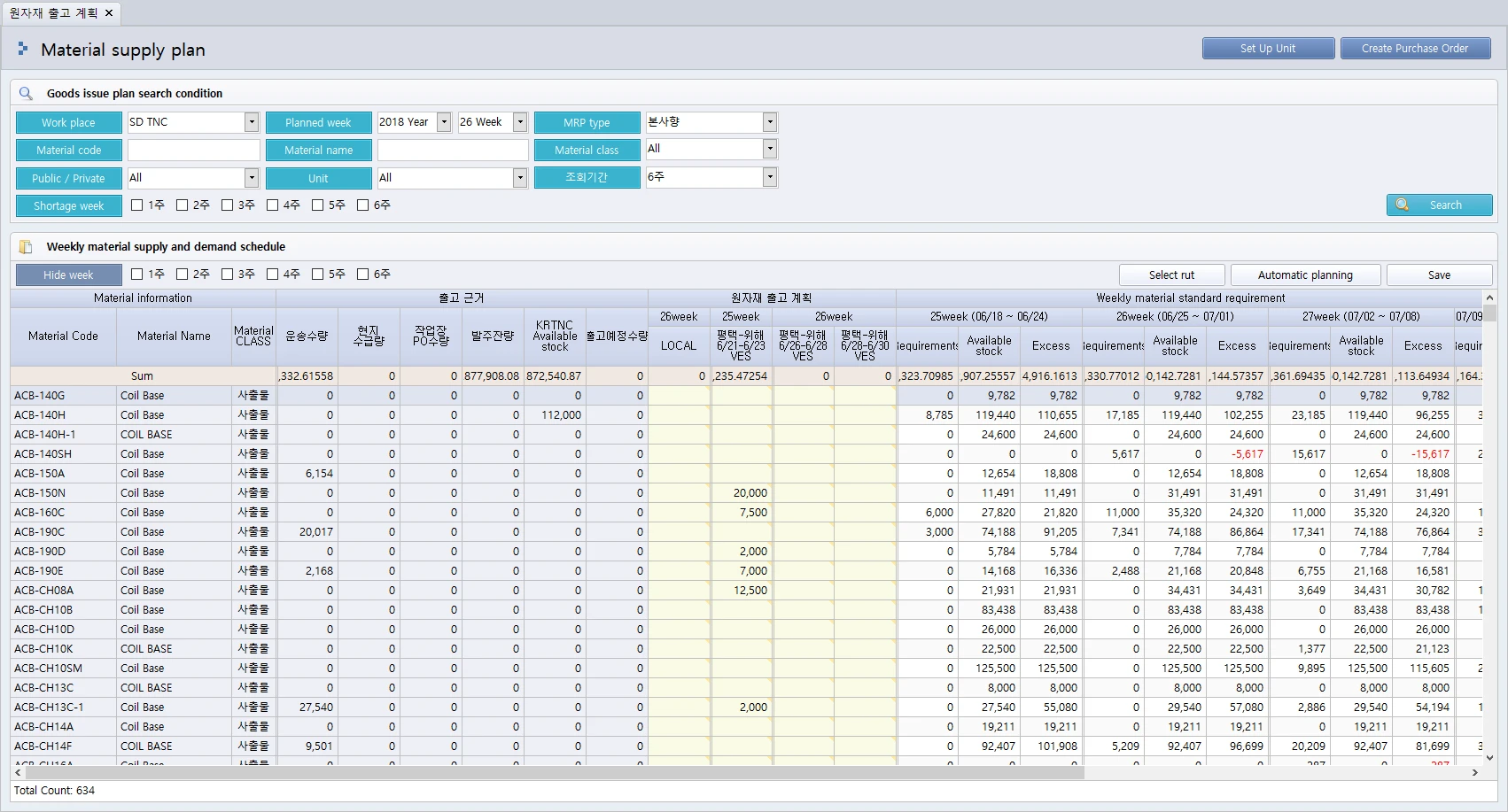Click the Material supply plan title icon
Screen dimensions: 1508x812
[23, 50]
